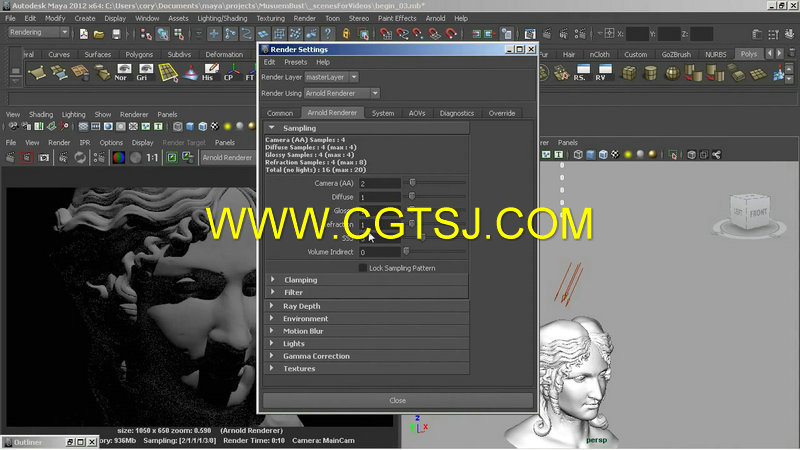The height and width of the screenshot is (450, 800).
Task: Expand the Lights section
Action: click(x=271, y=343)
